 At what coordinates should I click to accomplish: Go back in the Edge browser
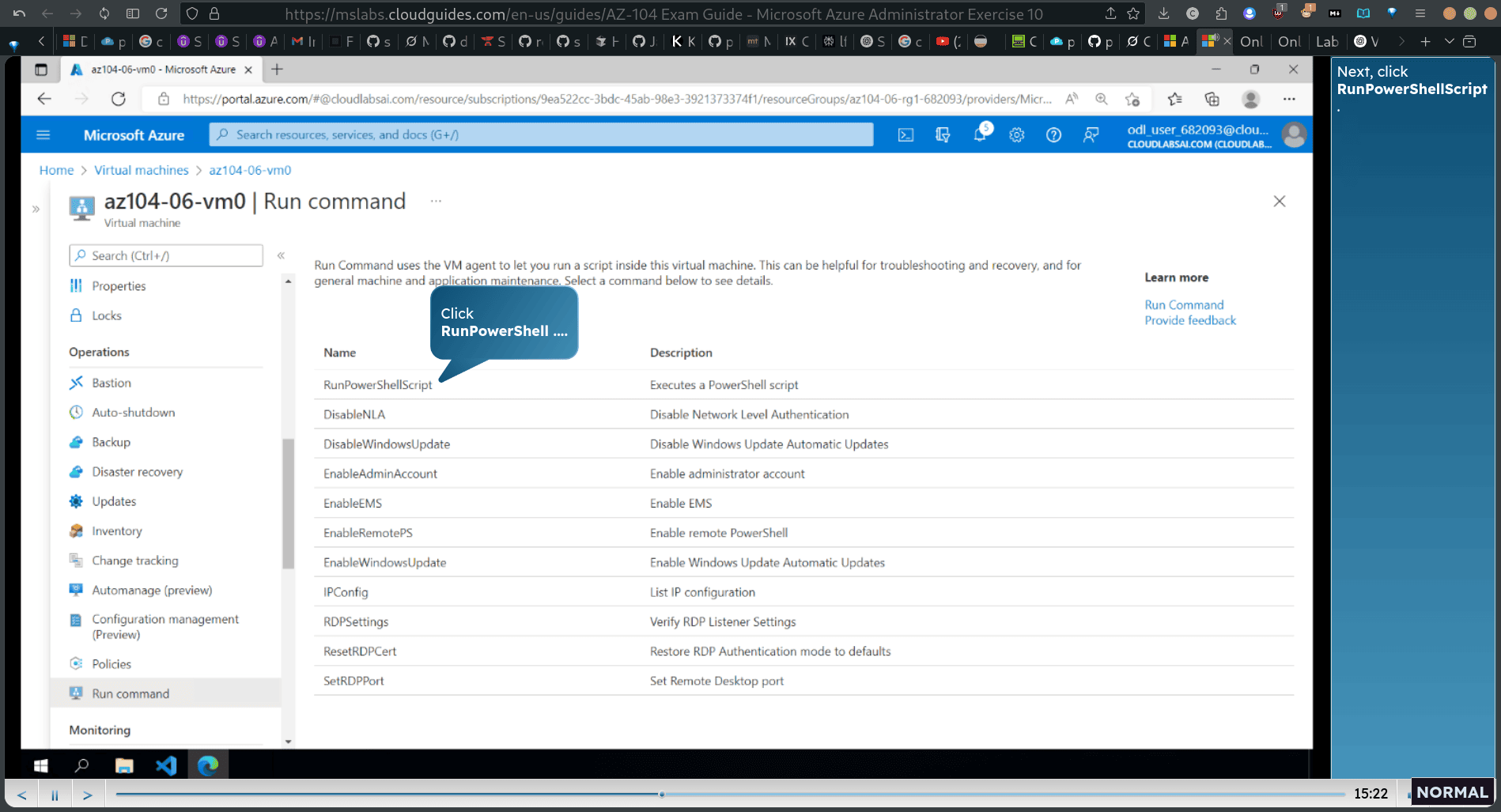(x=44, y=99)
